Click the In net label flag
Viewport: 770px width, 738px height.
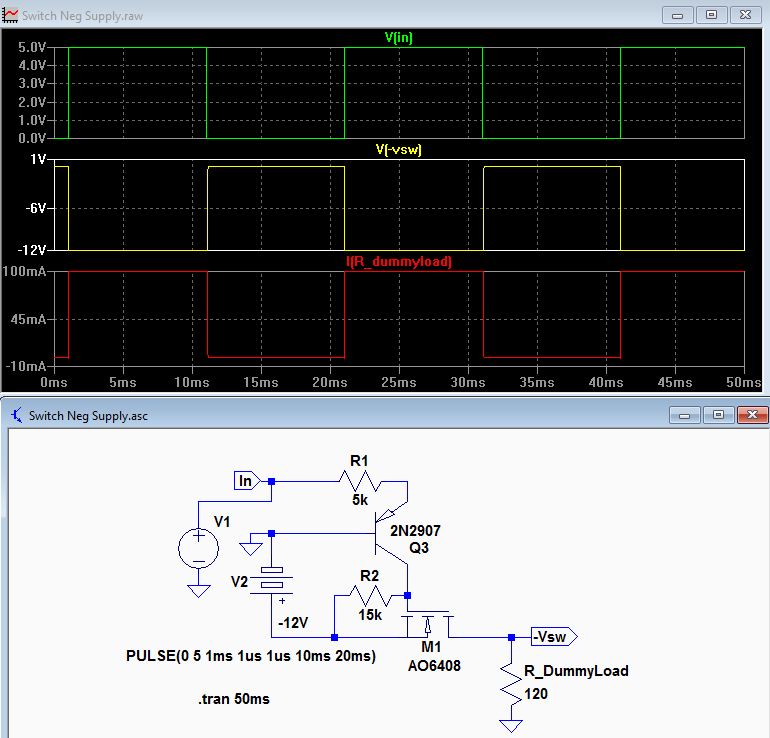(247, 481)
